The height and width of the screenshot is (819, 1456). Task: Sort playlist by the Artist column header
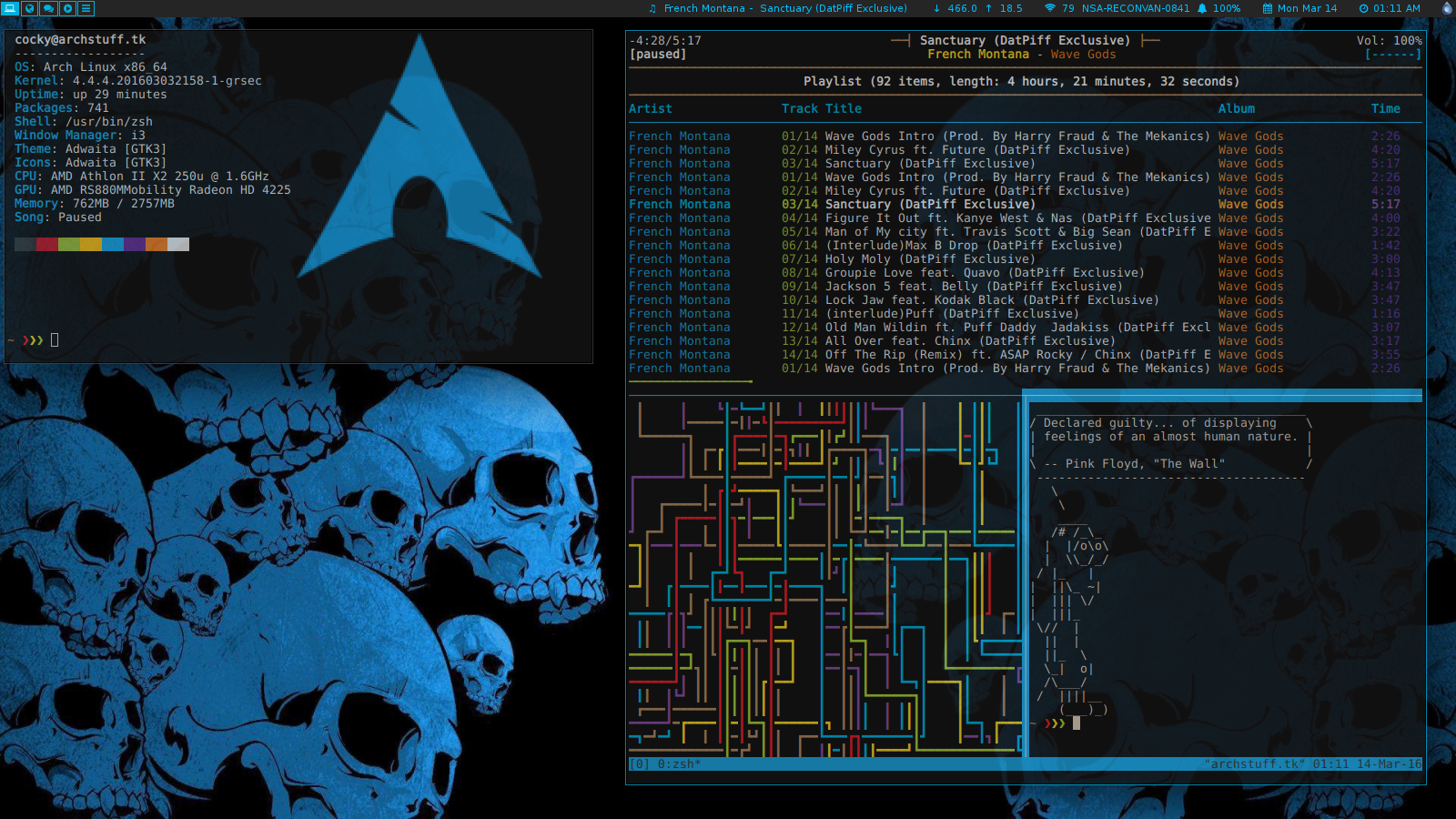[x=651, y=108]
